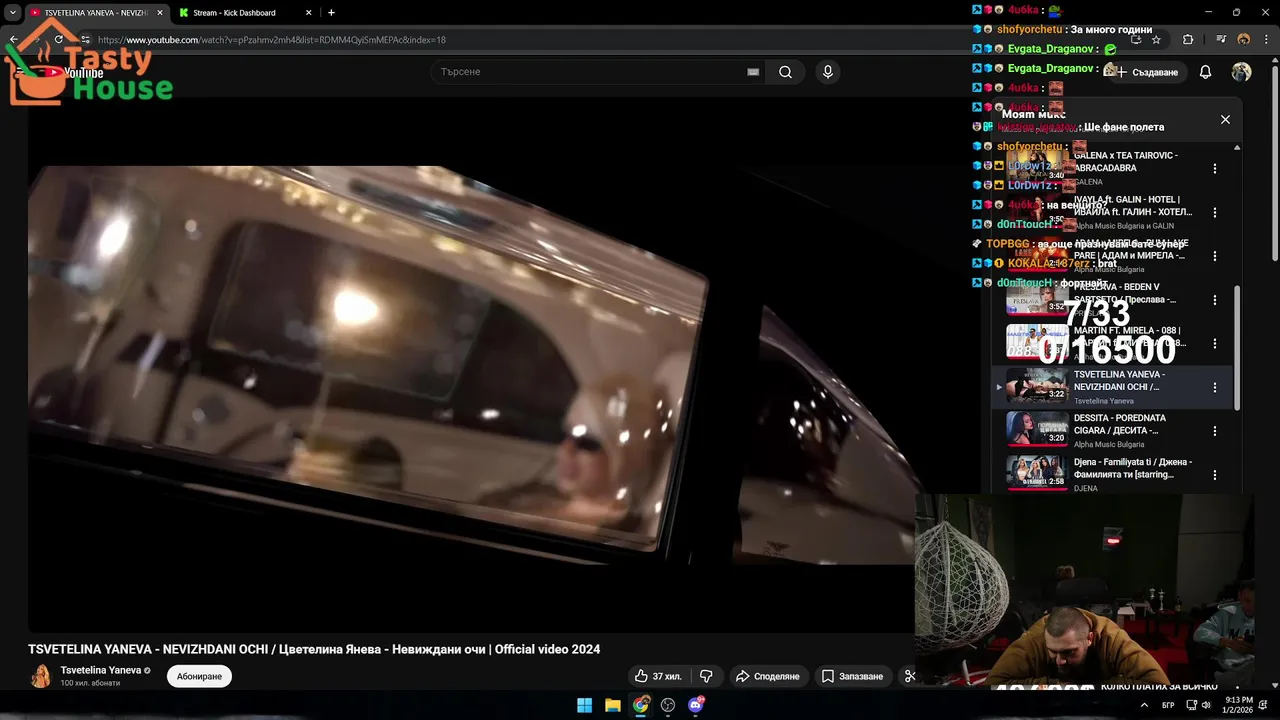Click the clip scissors icon

[909, 676]
